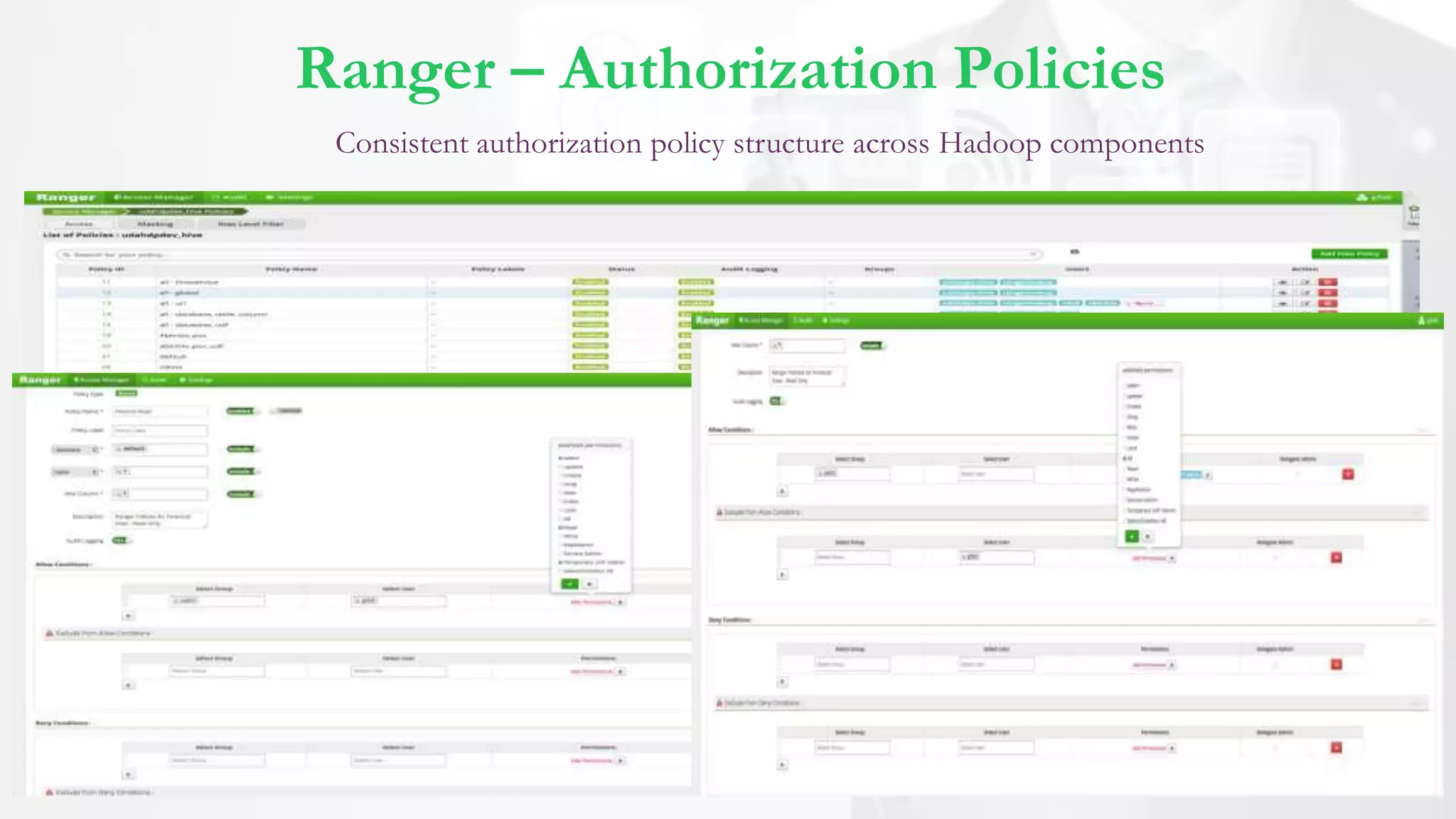Open the Row Level Filter tab
This screenshot has width=1456, height=819.
(250, 224)
